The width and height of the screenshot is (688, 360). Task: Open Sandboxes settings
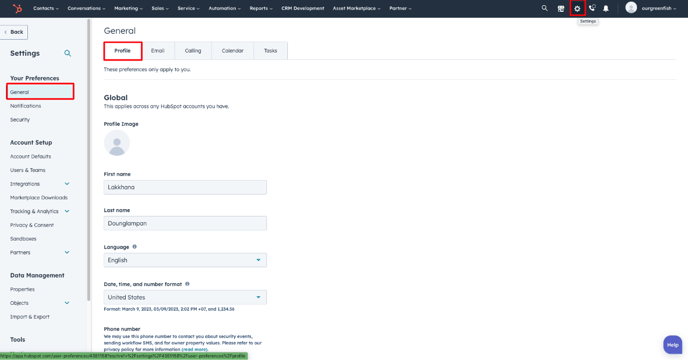(23, 239)
